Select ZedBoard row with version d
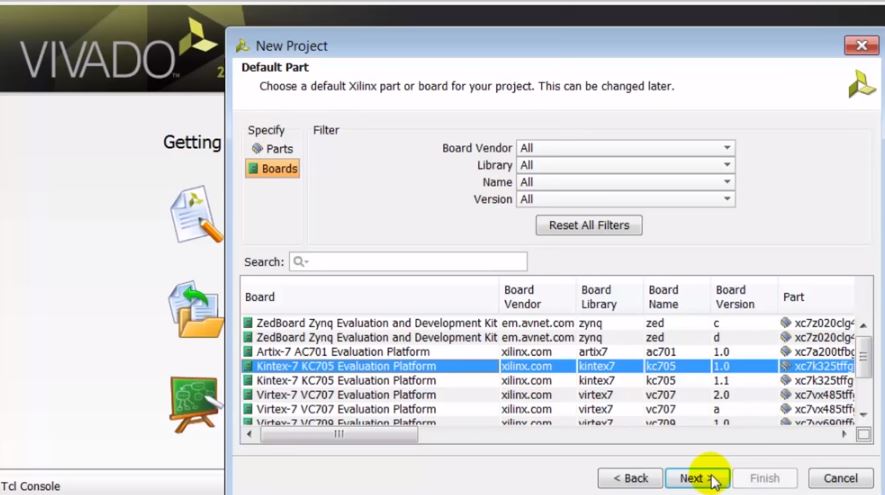 pos(547,338)
